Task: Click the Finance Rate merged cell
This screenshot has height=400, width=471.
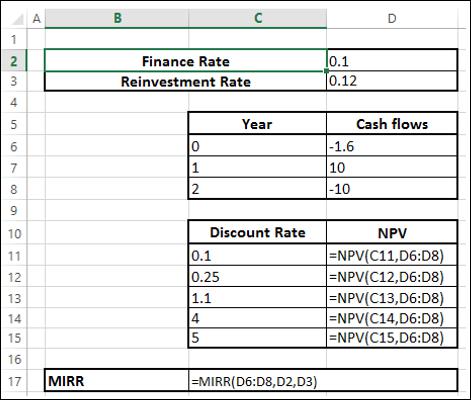Action: coord(186,61)
